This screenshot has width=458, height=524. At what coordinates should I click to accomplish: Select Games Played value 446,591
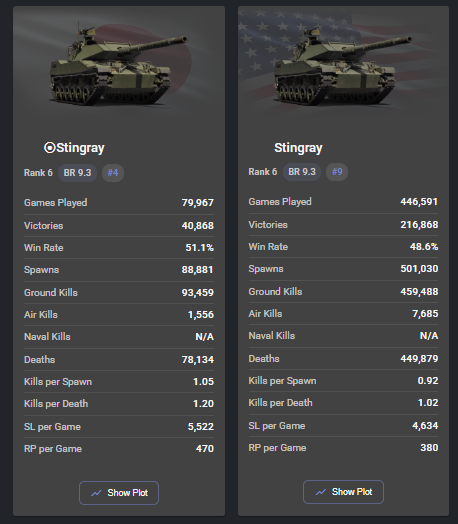click(x=419, y=202)
